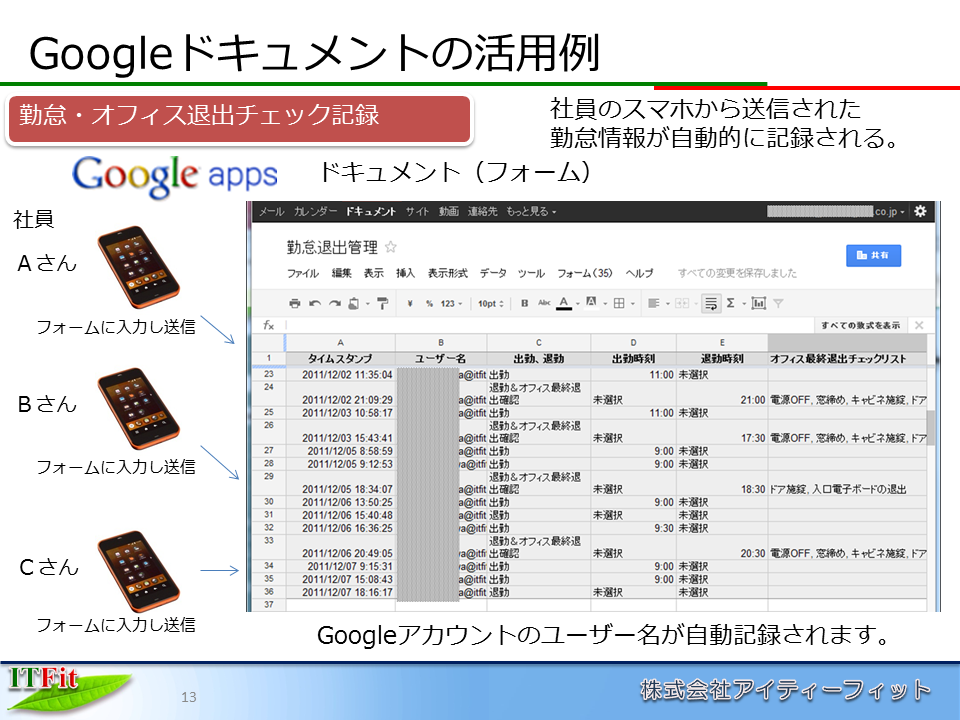This screenshot has width=960, height=720.
Task: Toggle the wrap text button
Action: tap(711, 303)
